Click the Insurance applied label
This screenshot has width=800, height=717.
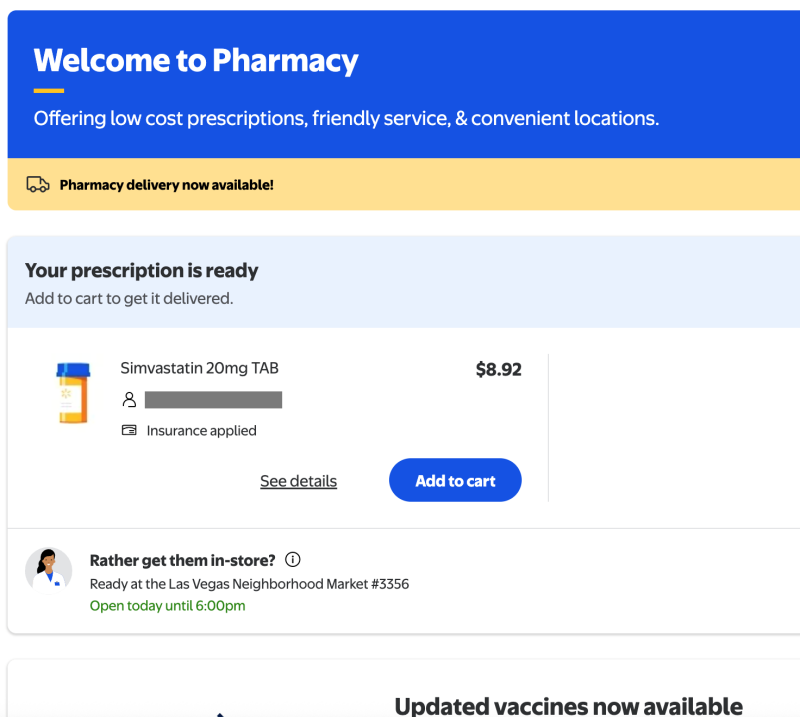point(201,431)
